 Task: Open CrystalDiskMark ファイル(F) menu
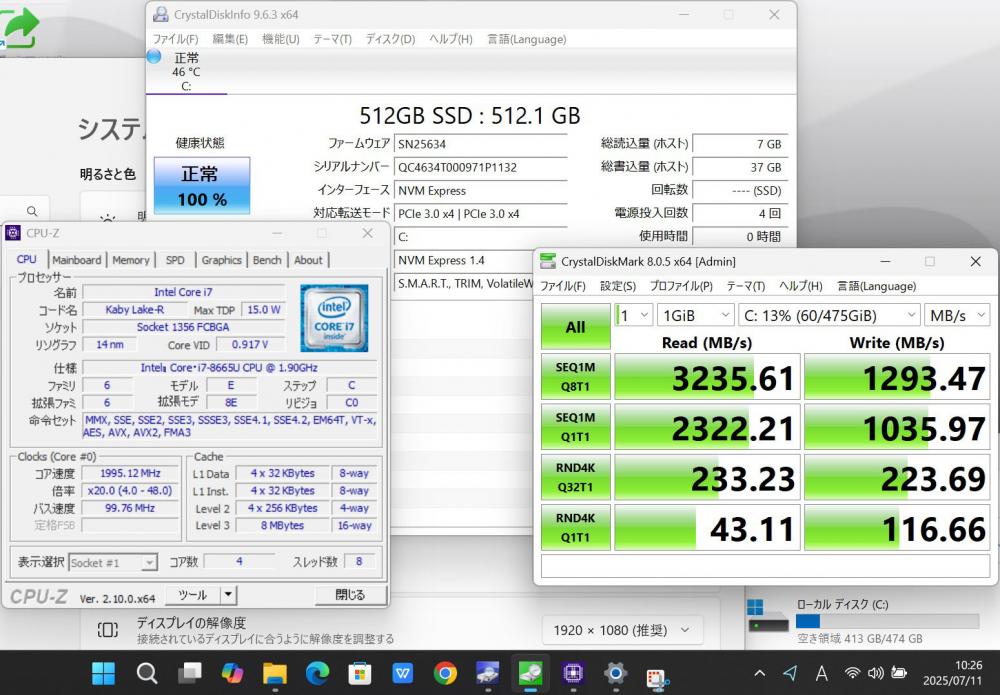tap(562, 286)
